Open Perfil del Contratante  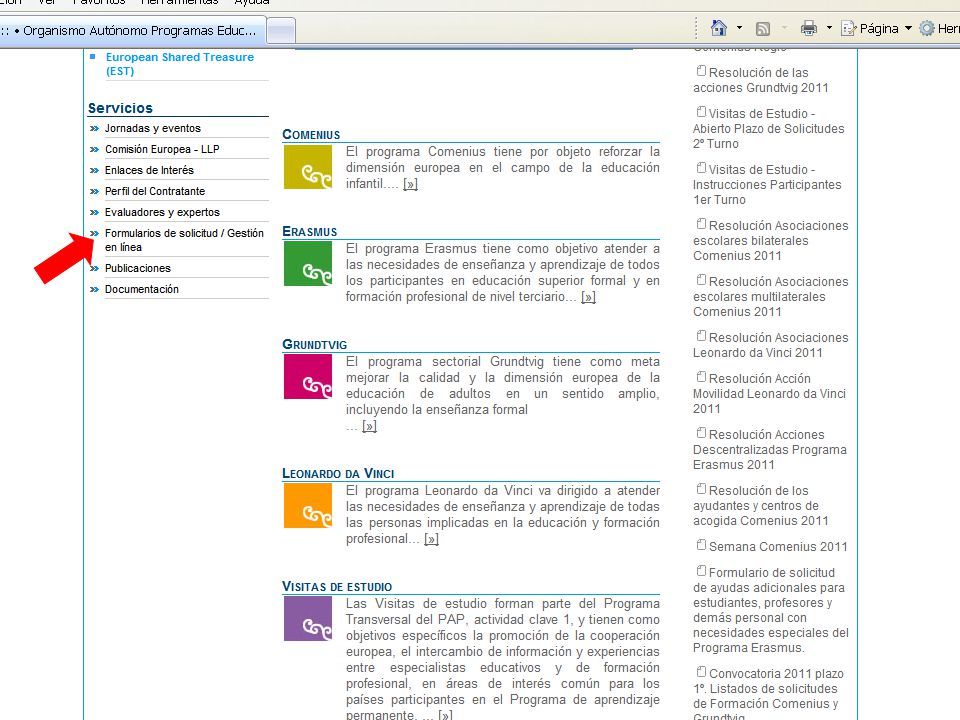coord(154,191)
